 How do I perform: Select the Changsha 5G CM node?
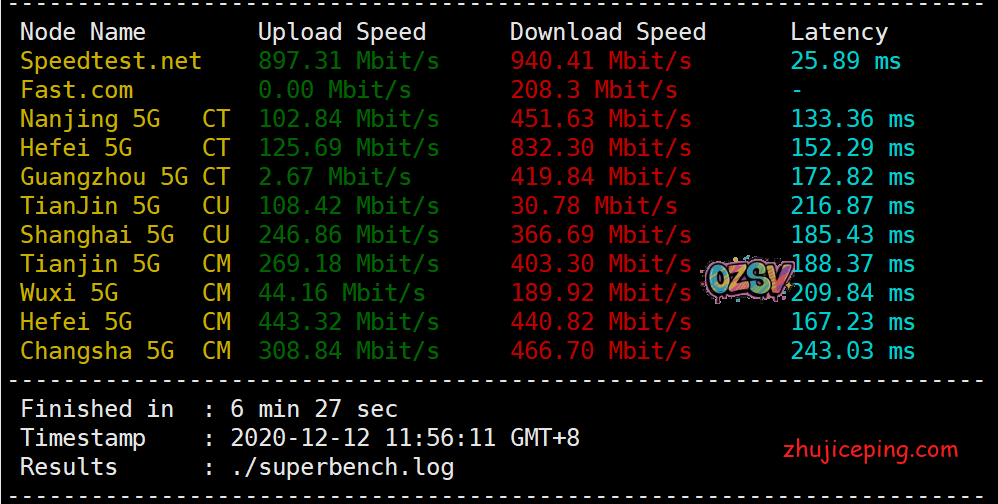pyautogui.click(x=125, y=351)
